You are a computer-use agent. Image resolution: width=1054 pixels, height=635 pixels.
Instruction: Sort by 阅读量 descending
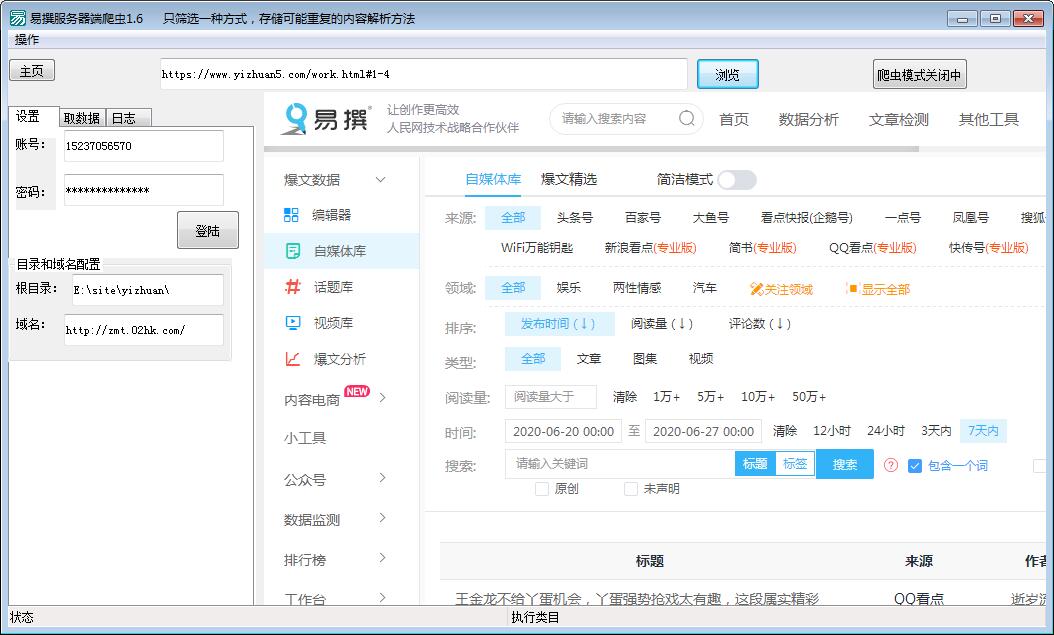click(x=661, y=323)
